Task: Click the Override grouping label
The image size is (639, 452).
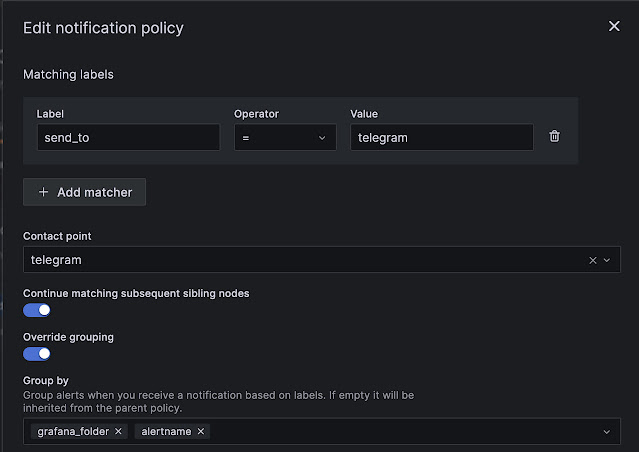Action: (68, 337)
